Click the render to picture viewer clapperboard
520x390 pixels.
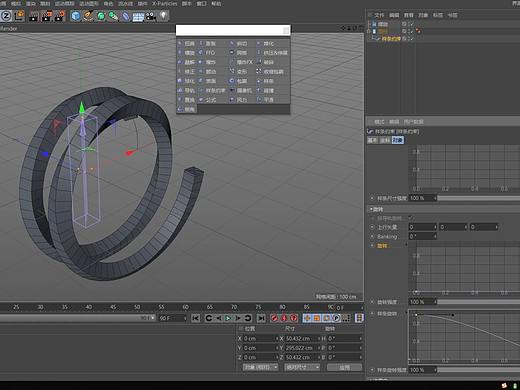click(47, 16)
